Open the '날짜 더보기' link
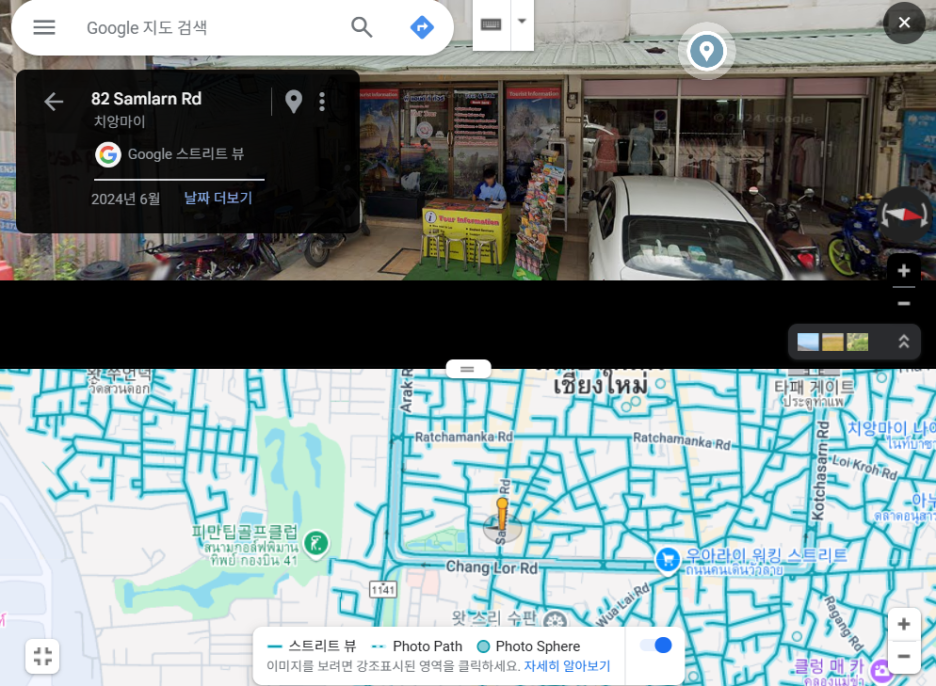The height and width of the screenshot is (686, 936). click(x=218, y=198)
